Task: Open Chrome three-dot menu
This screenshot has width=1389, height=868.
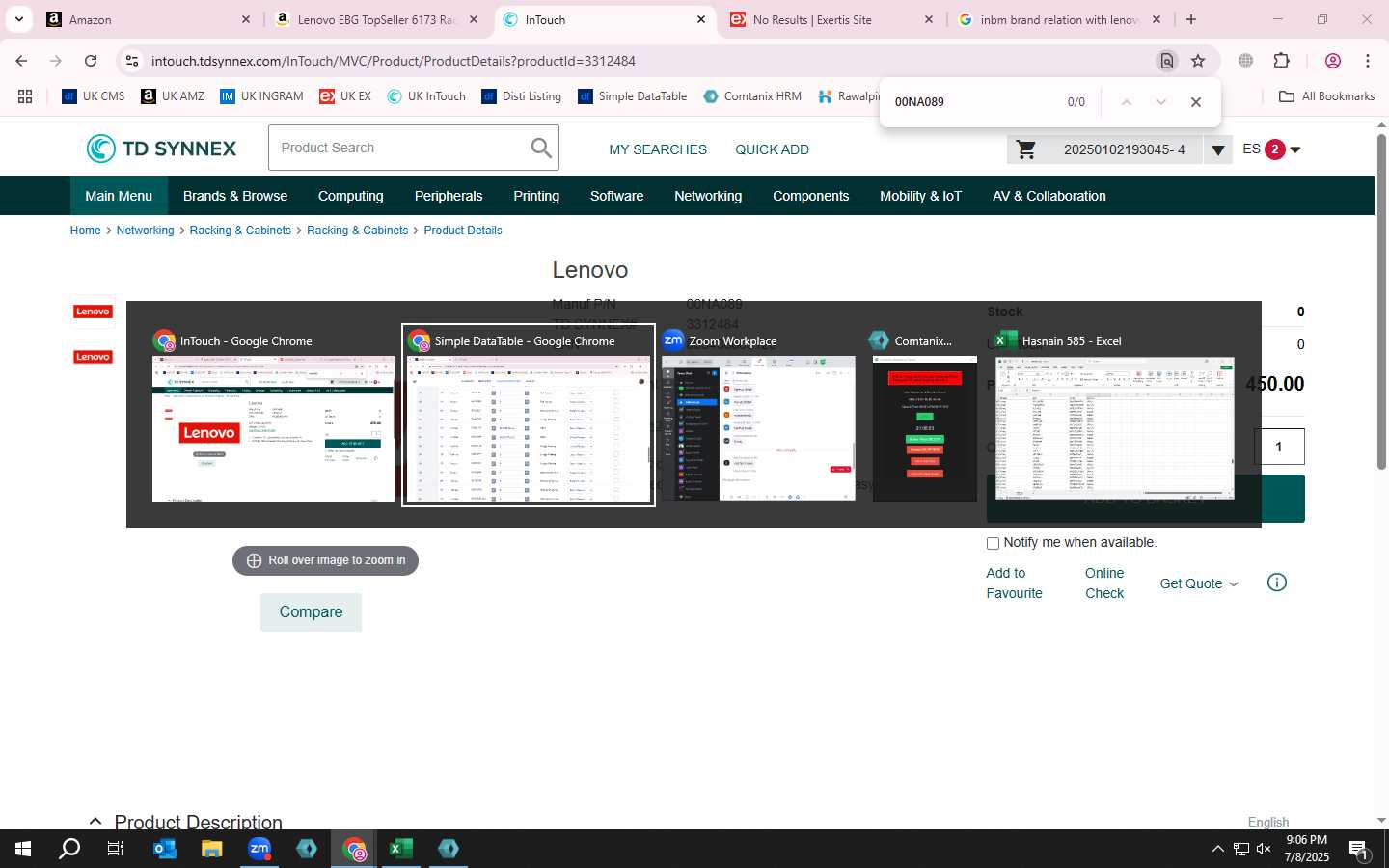Action: pos(1368,61)
